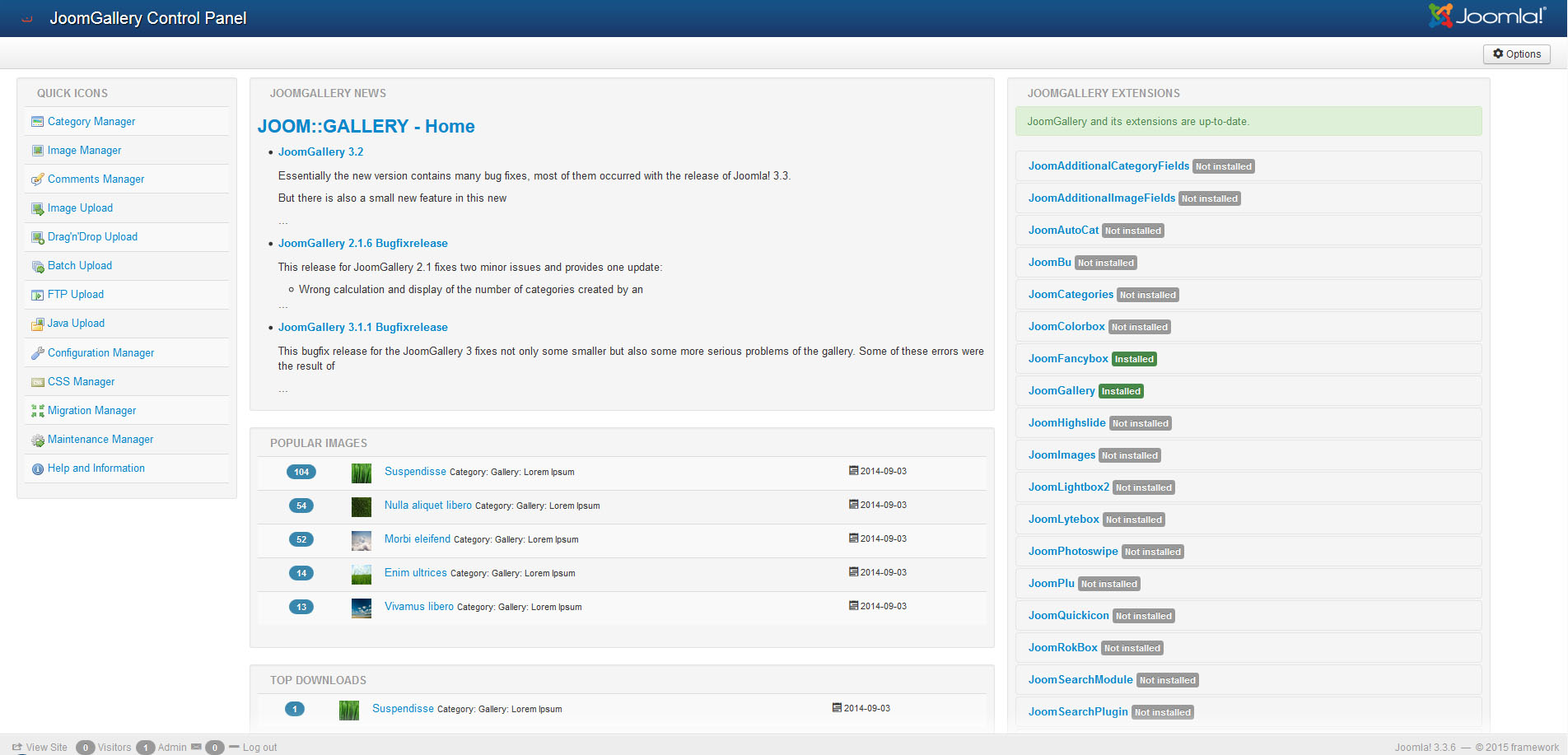Click the 54 hits badge
The width and height of the screenshot is (1568, 755).
point(301,506)
